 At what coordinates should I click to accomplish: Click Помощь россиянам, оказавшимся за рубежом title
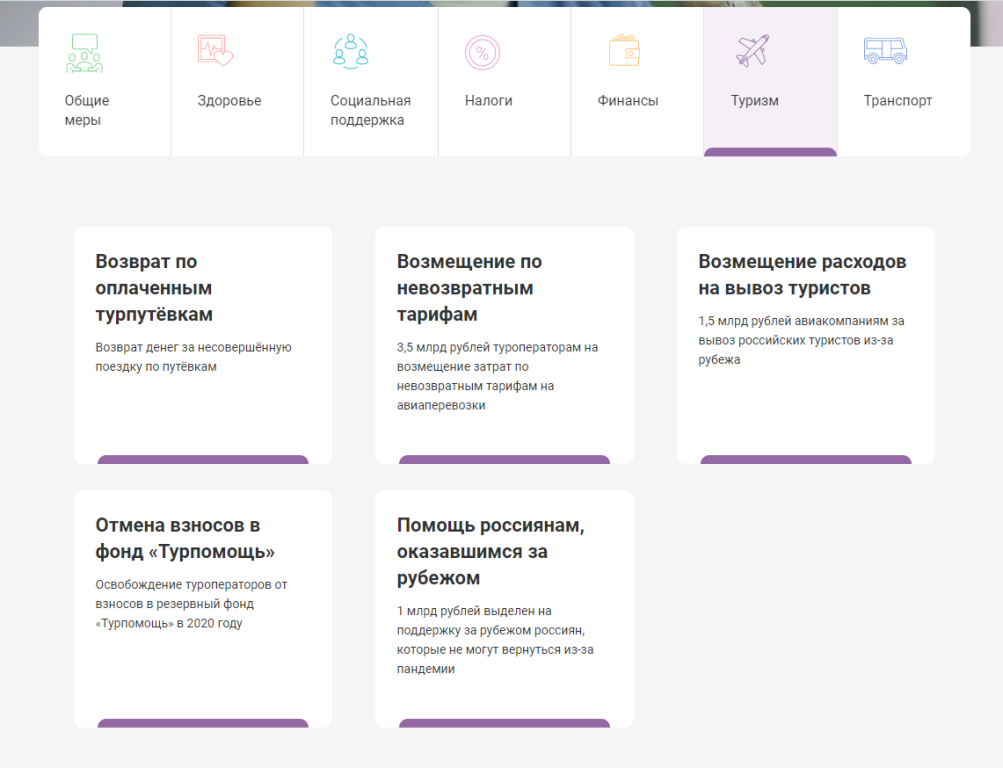(490, 551)
